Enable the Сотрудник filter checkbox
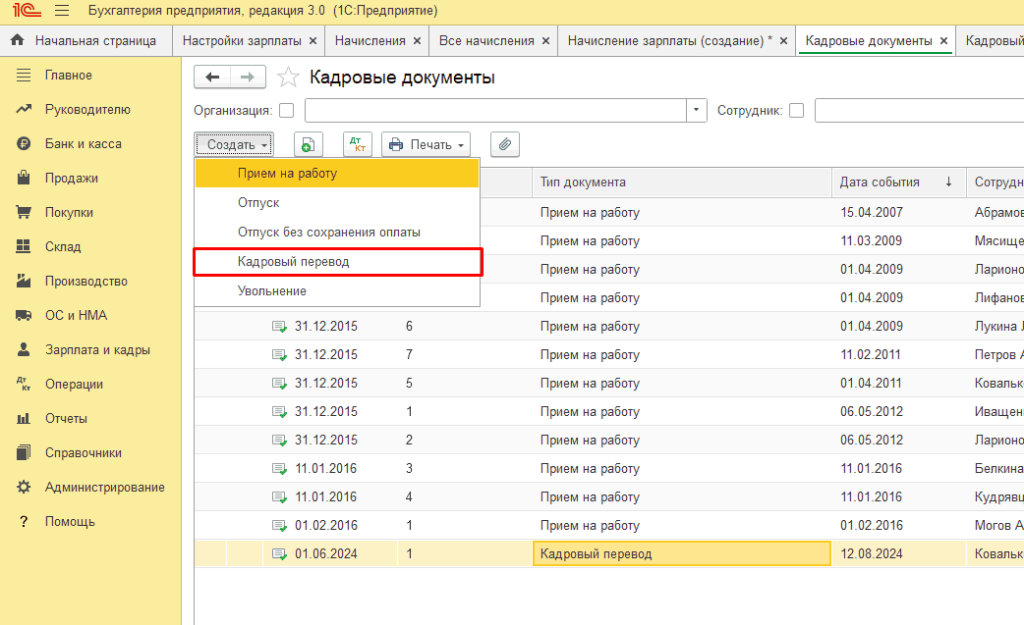Image resolution: width=1024 pixels, height=625 pixels. [797, 111]
